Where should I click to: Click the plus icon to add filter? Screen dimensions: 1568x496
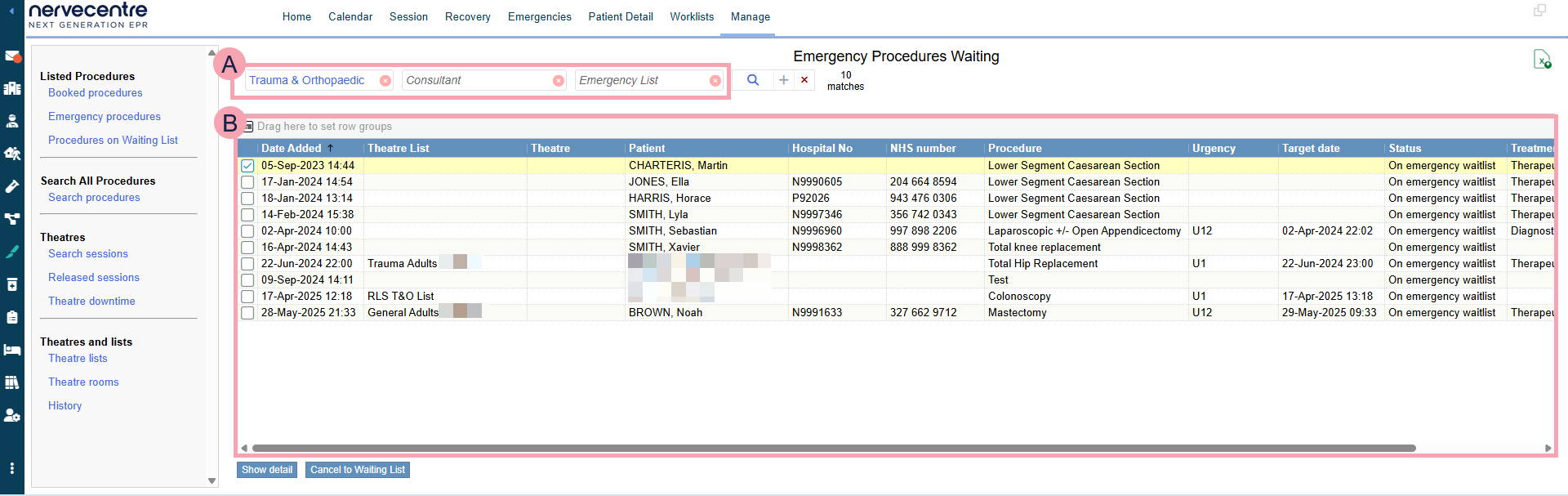(x=783, y=80)
